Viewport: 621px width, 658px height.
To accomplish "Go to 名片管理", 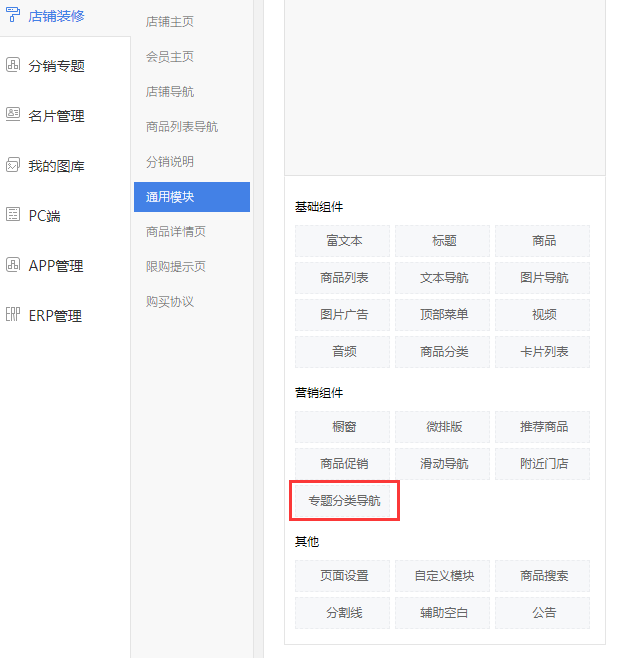I will (x=56, y=116).
